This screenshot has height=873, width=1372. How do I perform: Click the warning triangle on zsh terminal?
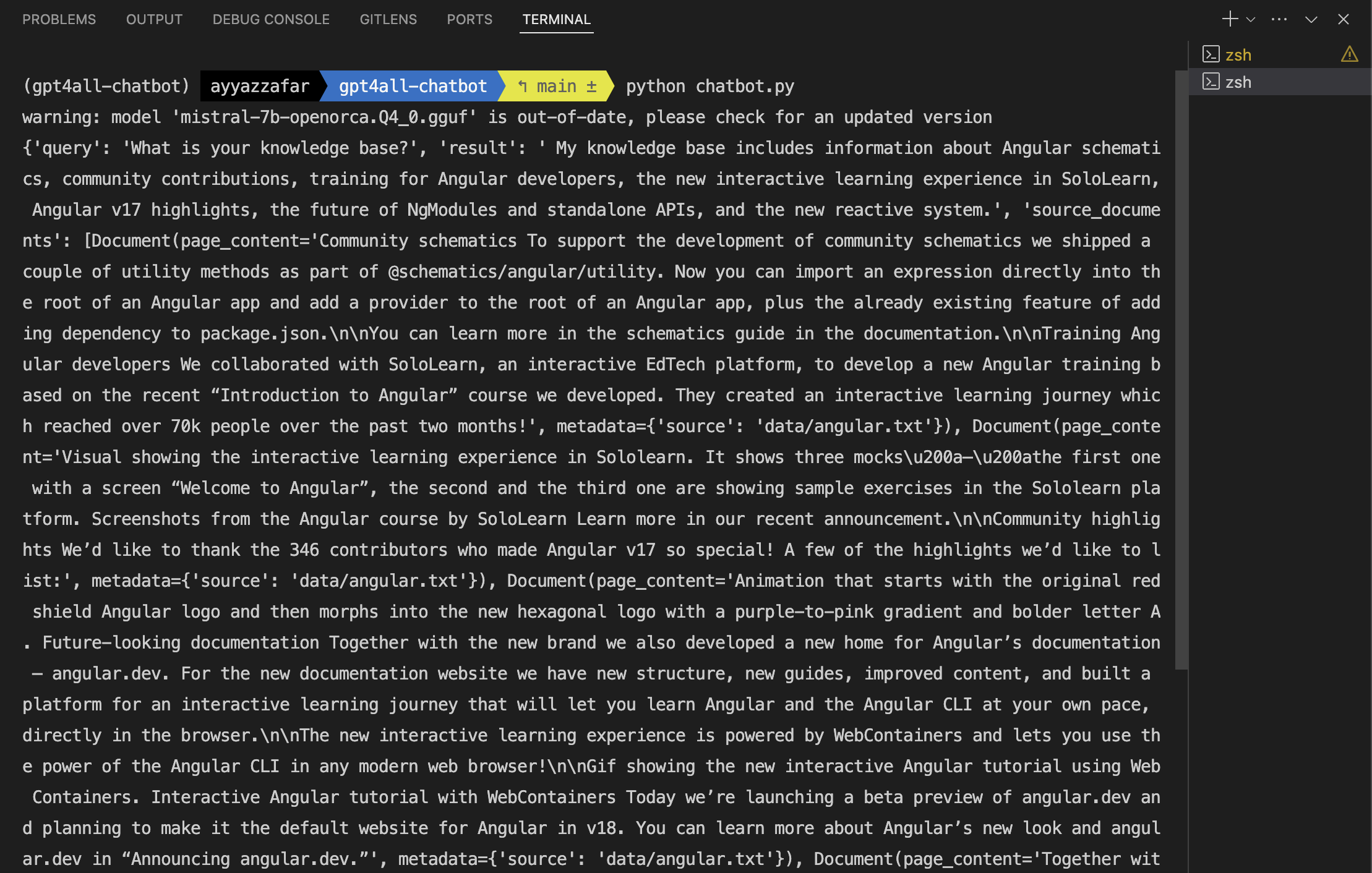1349,54
